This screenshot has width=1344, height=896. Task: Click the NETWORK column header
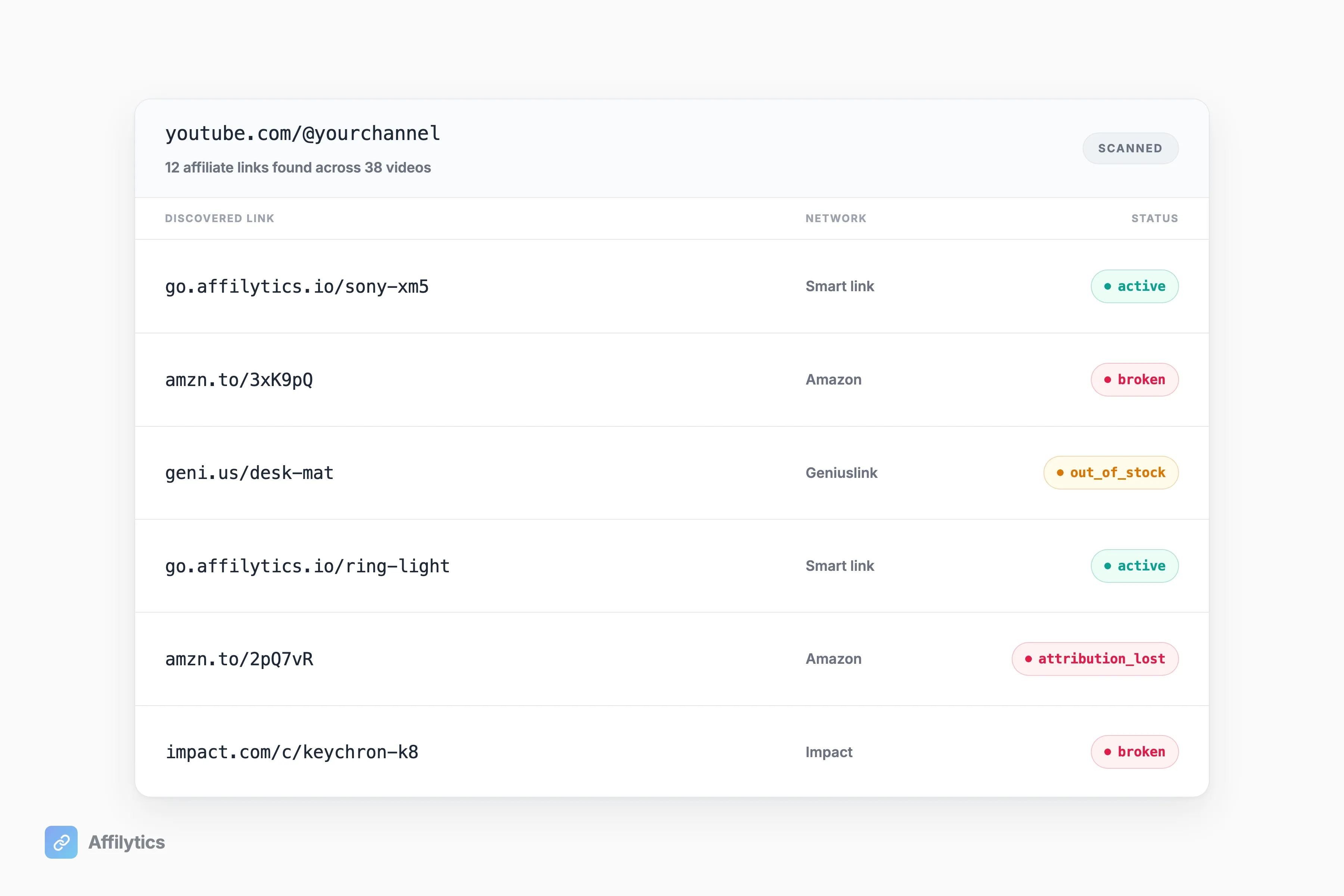click(x=836, y=218)
